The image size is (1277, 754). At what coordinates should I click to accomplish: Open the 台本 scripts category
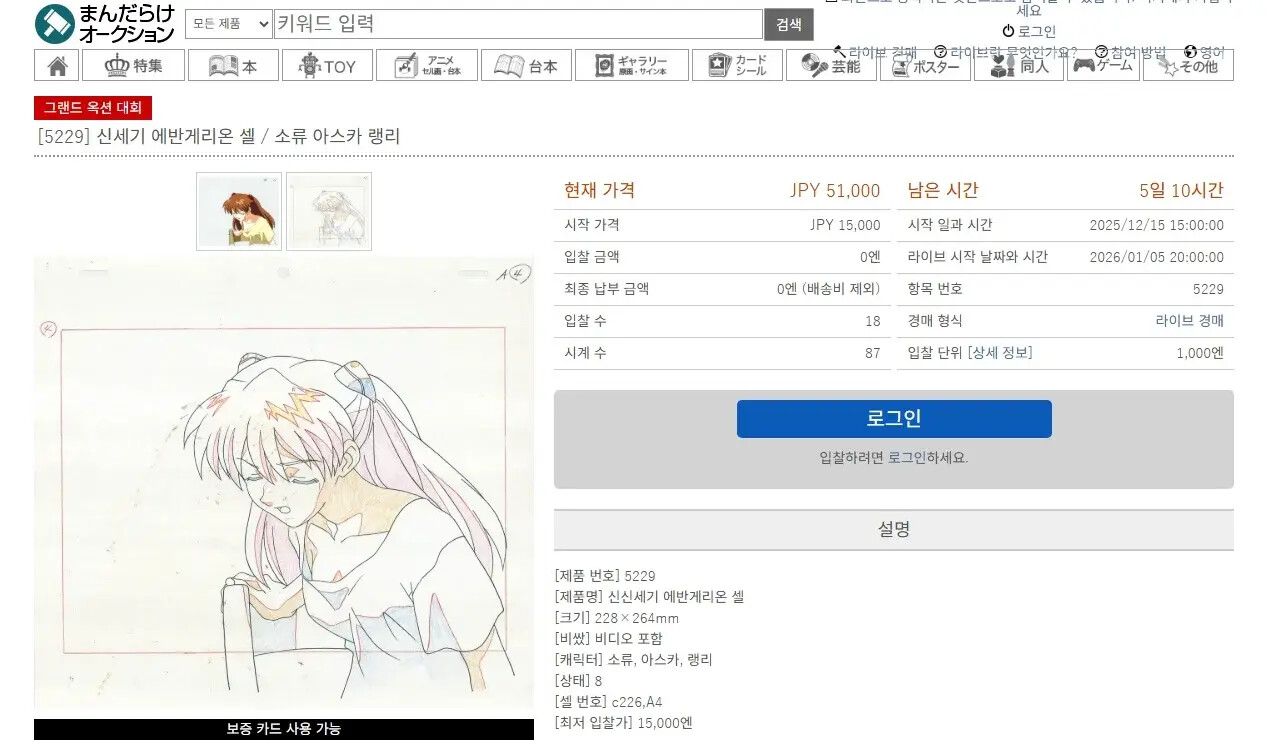point(526,65)
